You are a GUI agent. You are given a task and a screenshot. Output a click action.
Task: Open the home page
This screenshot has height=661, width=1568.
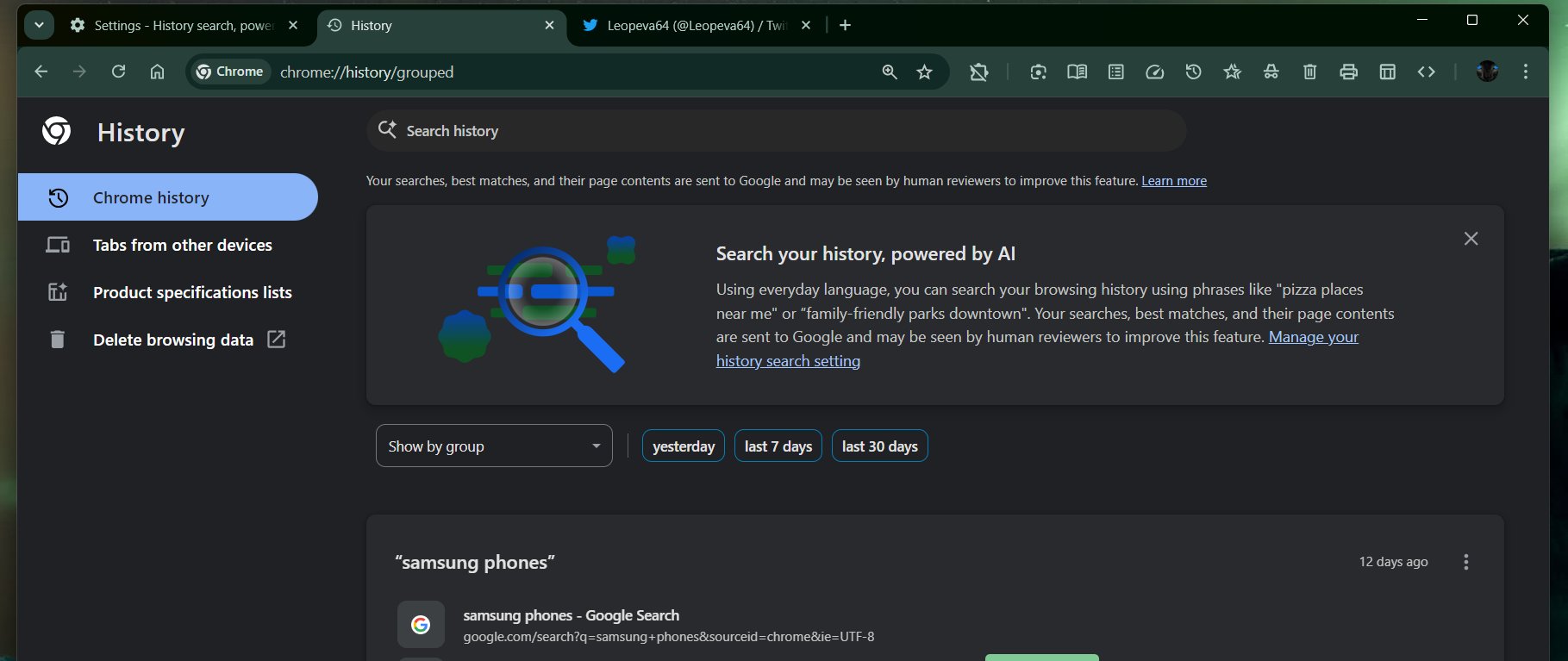(x=157, y=72)
